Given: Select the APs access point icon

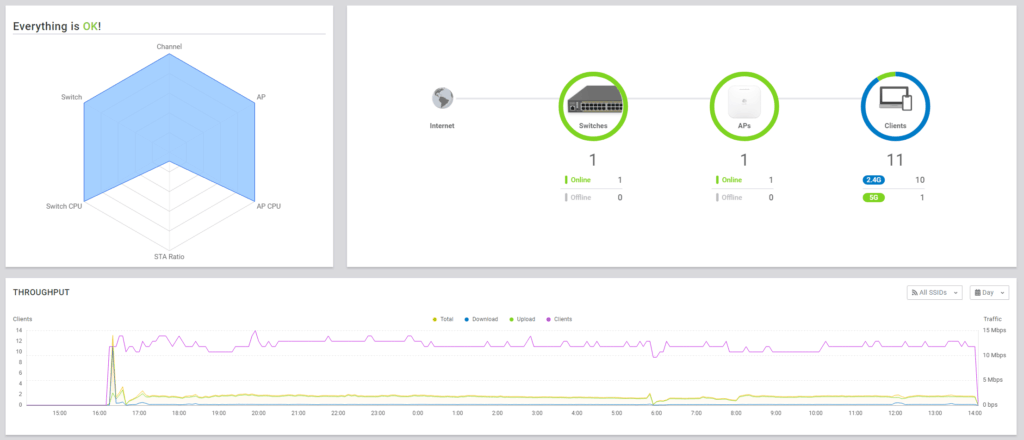Looking at the screenshot, I should [744, 105].
